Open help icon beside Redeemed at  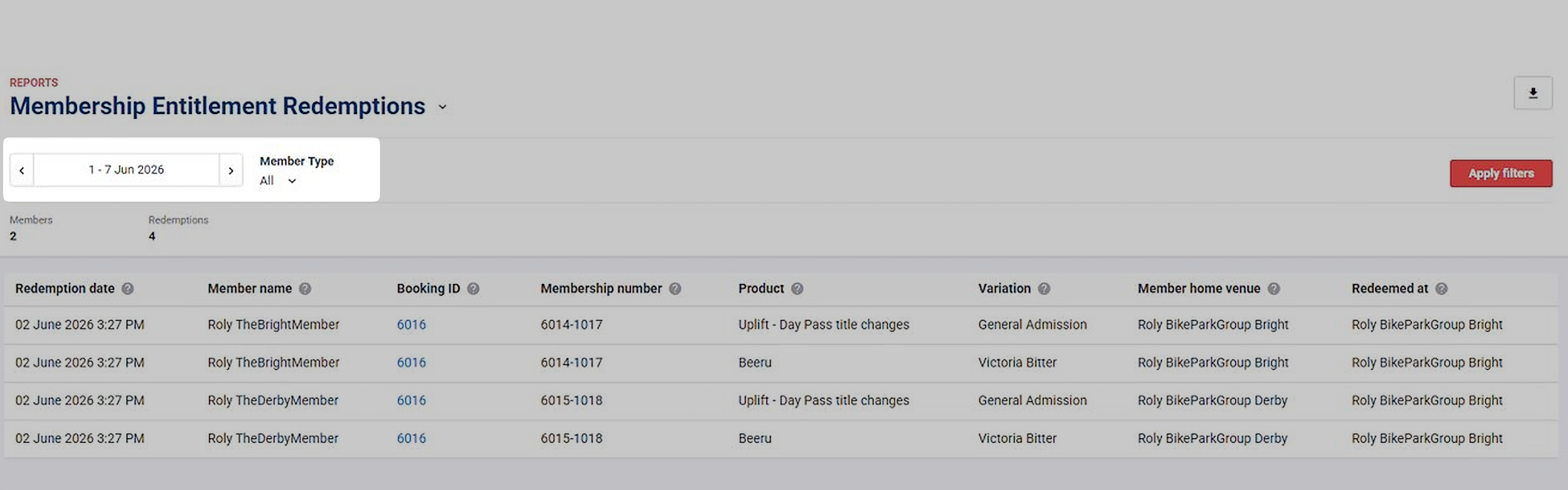pos(1442,288)
